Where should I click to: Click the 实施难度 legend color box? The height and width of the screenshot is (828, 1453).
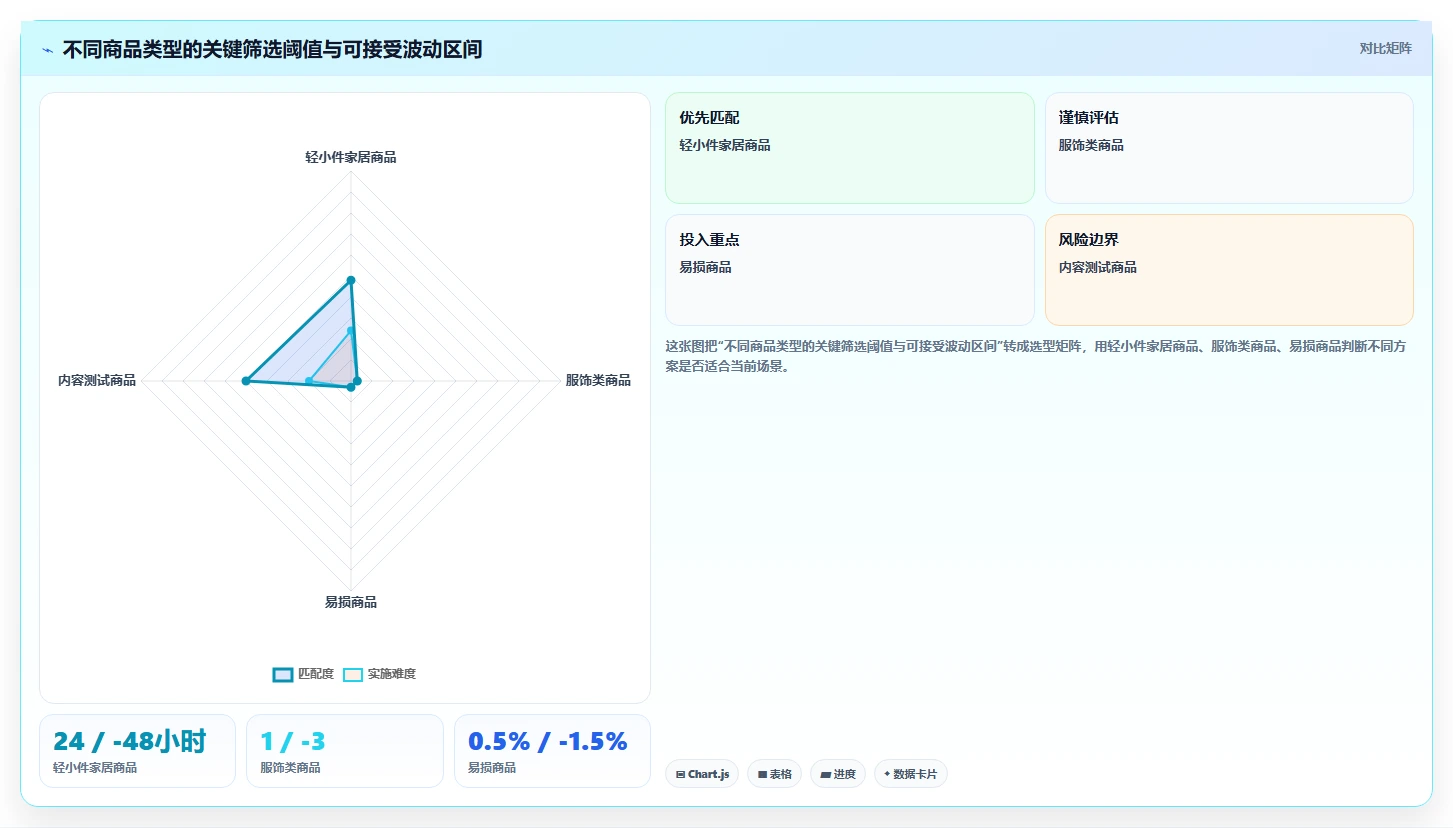click(x=353, y=674)
